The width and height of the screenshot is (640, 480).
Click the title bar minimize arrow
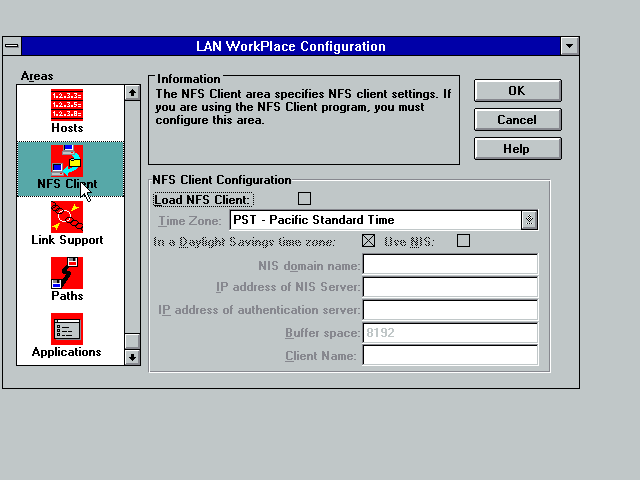570,46
